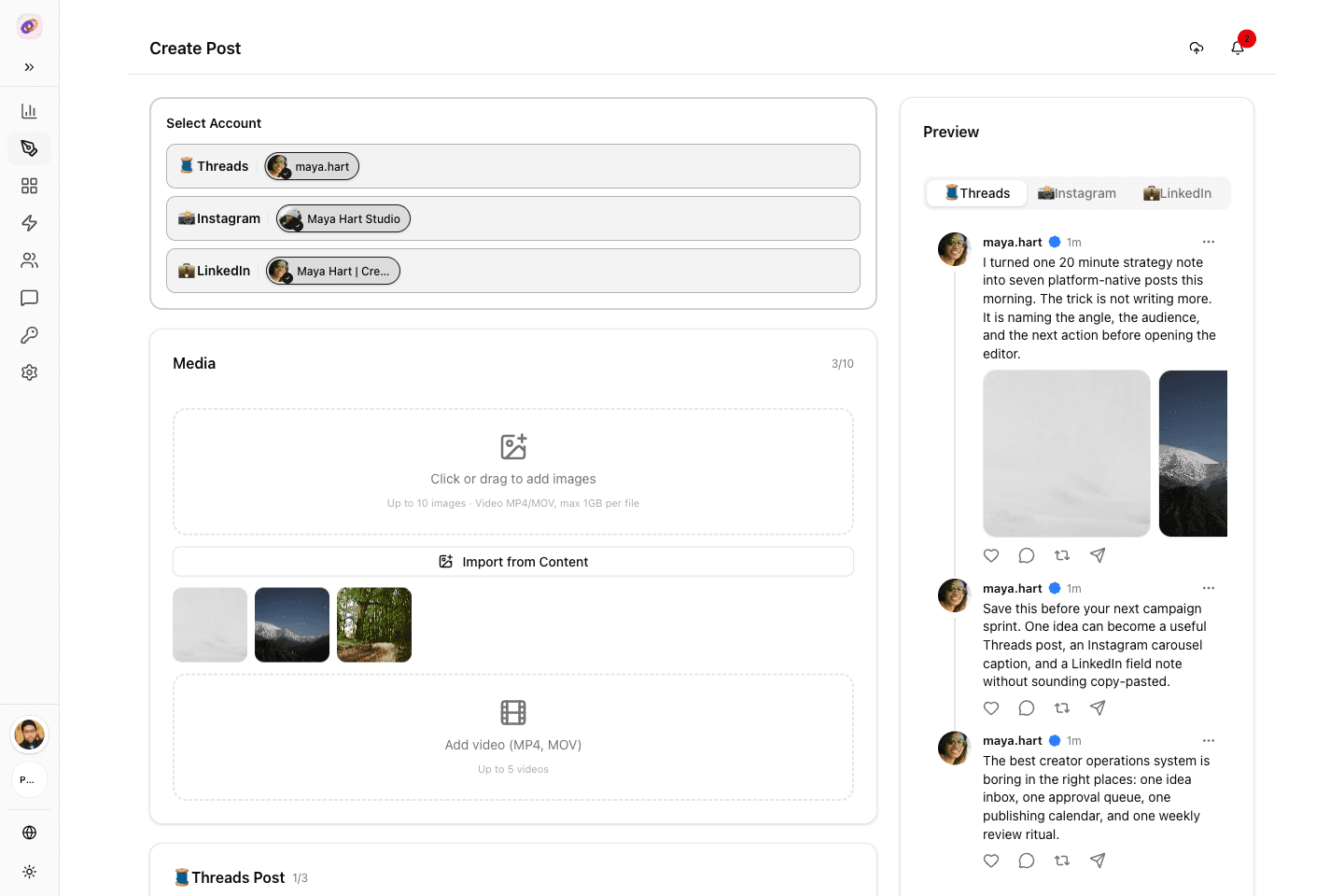Click comment icon on first preview post
Viewport: 1344px width, 896px height.
[x=1027, y=555]
